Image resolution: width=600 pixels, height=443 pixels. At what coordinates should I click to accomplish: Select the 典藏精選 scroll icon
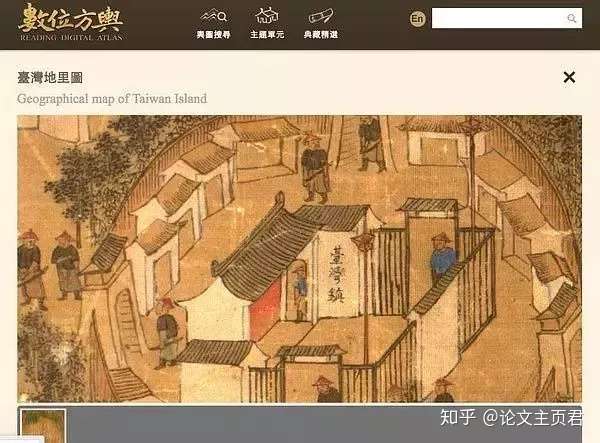[x=321, y=16]
